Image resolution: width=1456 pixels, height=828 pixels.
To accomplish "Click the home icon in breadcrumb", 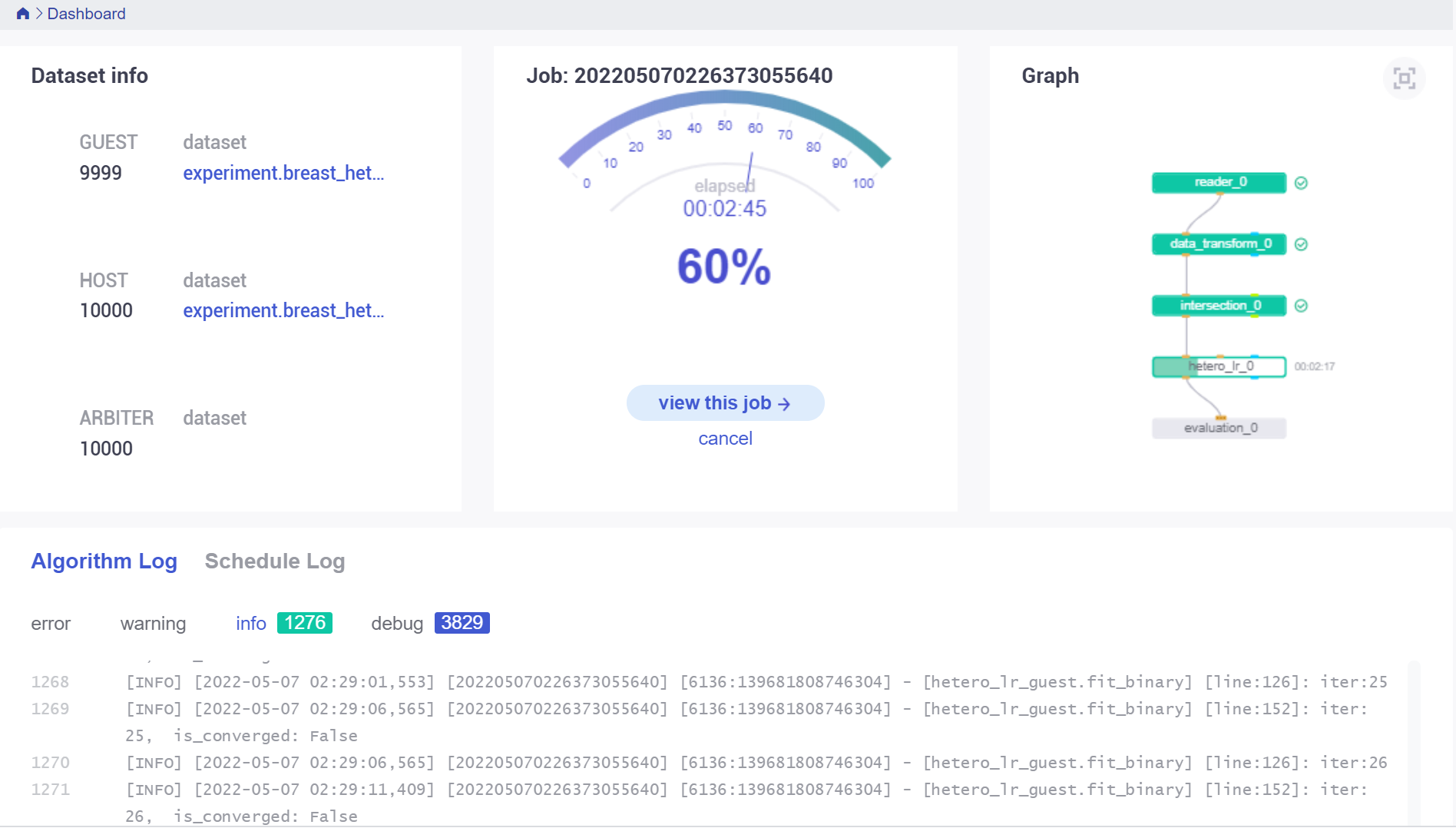I will click(22, 14).
